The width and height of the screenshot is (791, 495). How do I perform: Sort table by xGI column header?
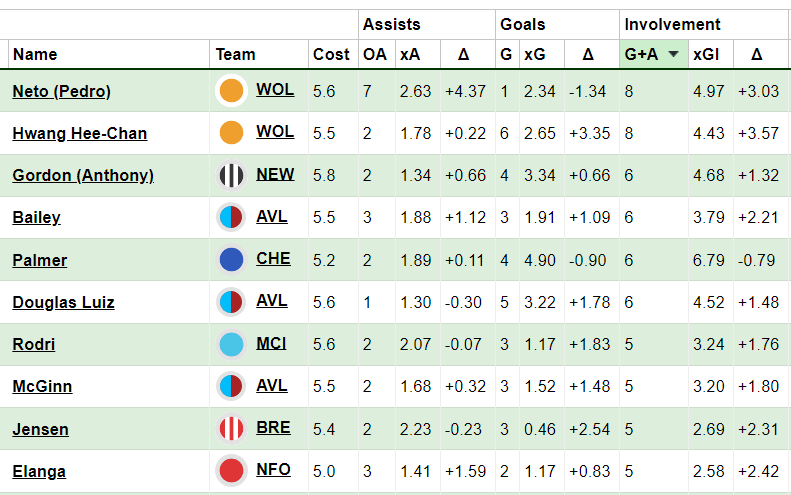coord(708,55)
